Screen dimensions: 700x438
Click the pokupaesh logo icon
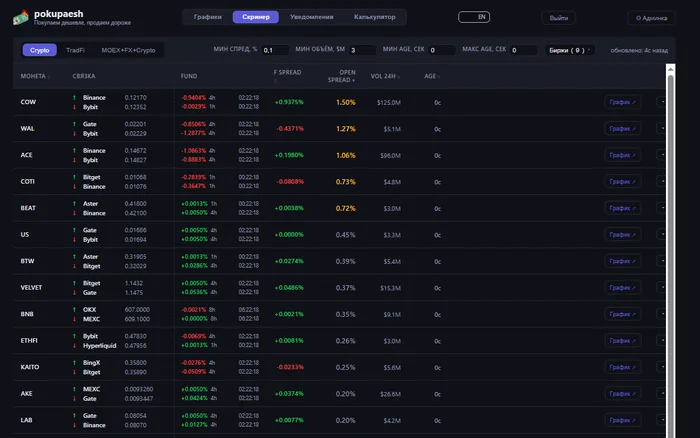pyautogui.click(x=21, y=17)
